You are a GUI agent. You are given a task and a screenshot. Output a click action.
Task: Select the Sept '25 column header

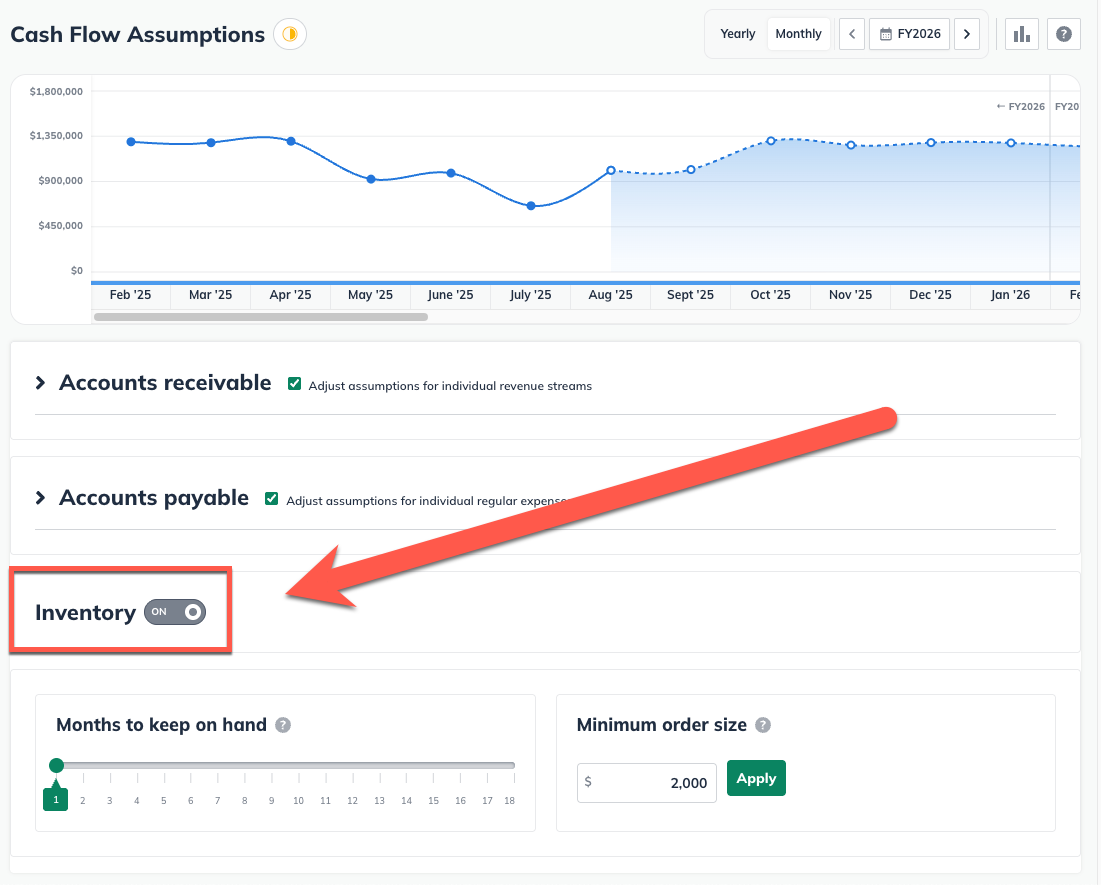[x=691, y=295]
